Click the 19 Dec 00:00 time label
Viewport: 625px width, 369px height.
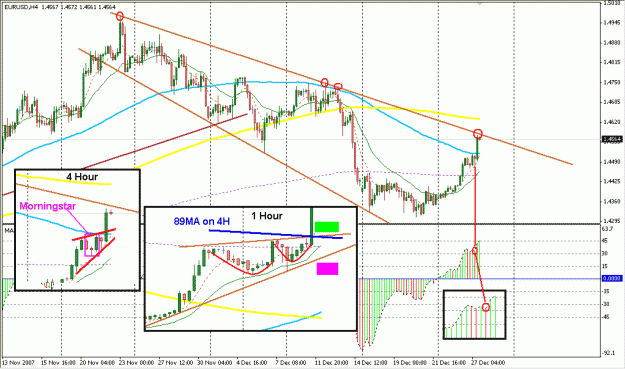tap(409, 363)
